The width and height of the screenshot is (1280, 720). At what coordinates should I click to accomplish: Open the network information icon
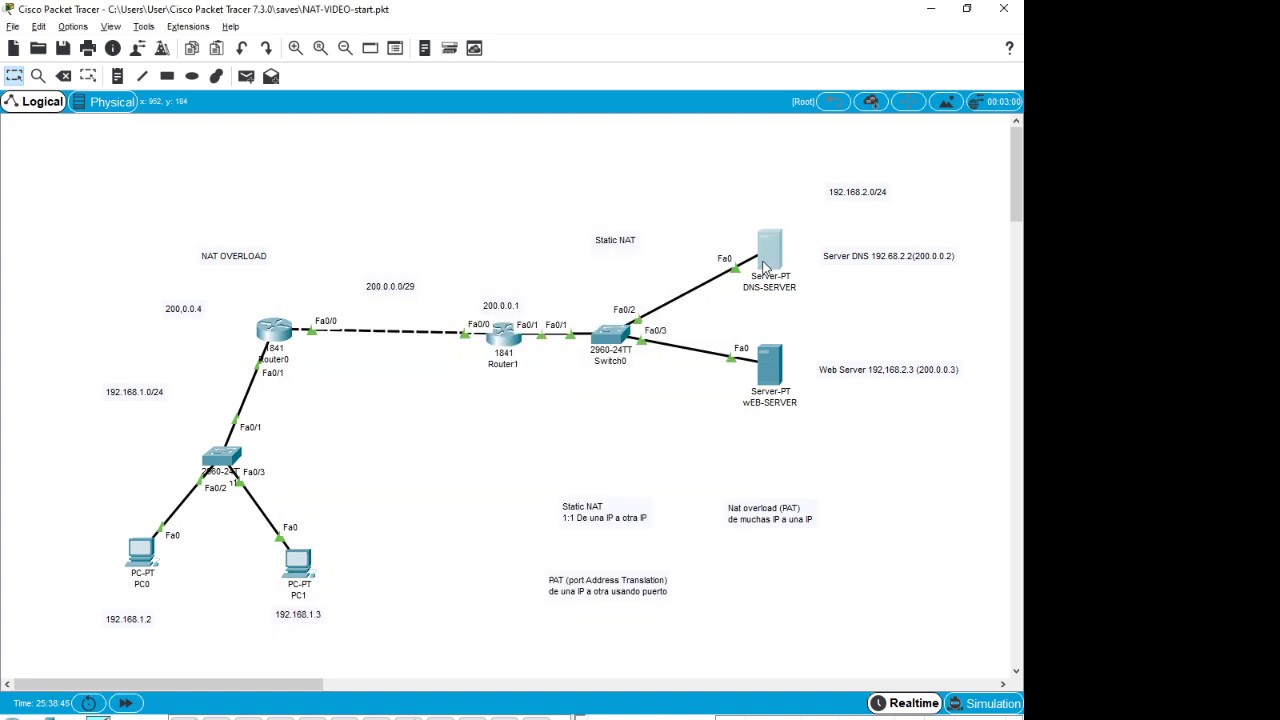[113, 48]
